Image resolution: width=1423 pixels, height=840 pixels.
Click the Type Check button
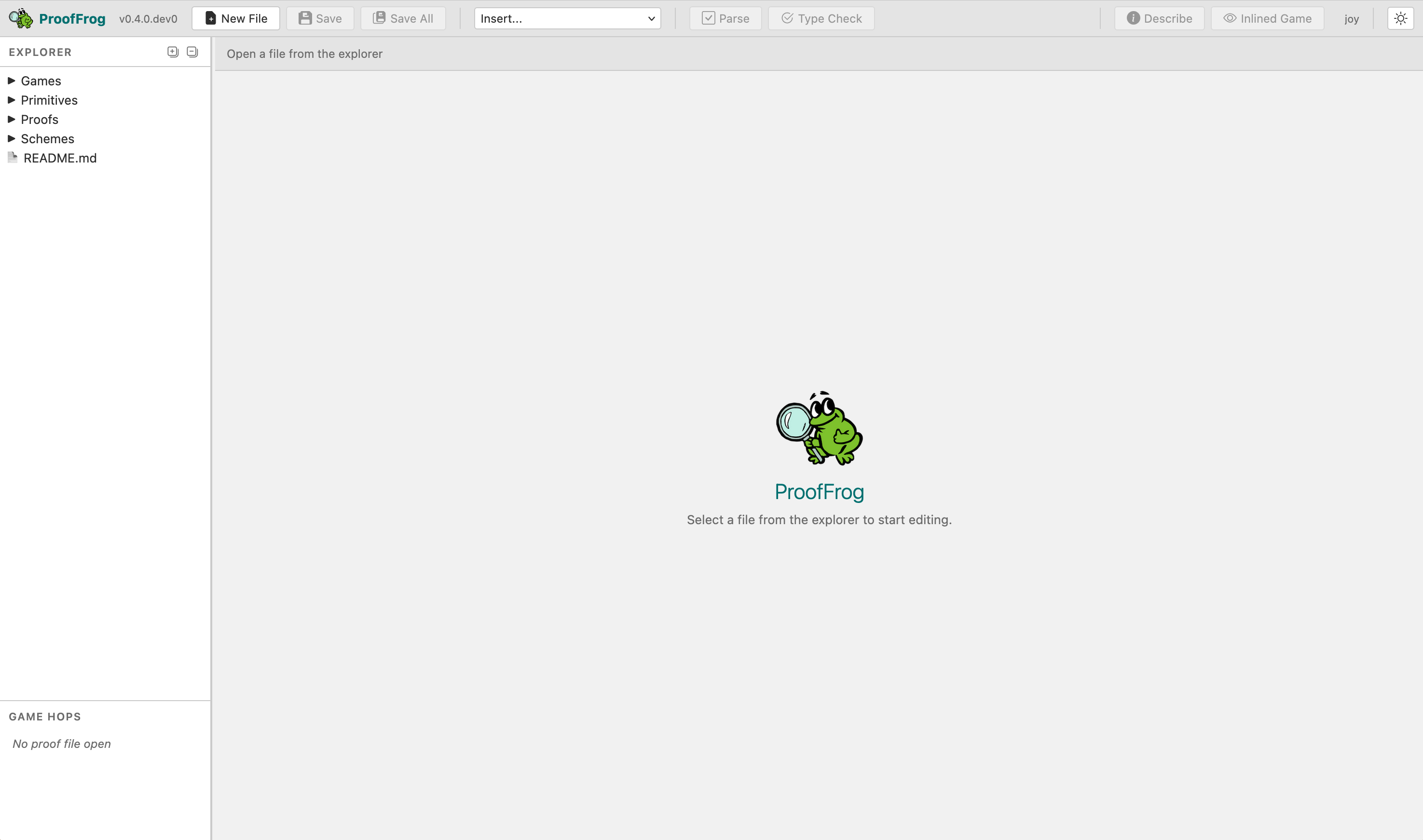click(x=821, y=18)
